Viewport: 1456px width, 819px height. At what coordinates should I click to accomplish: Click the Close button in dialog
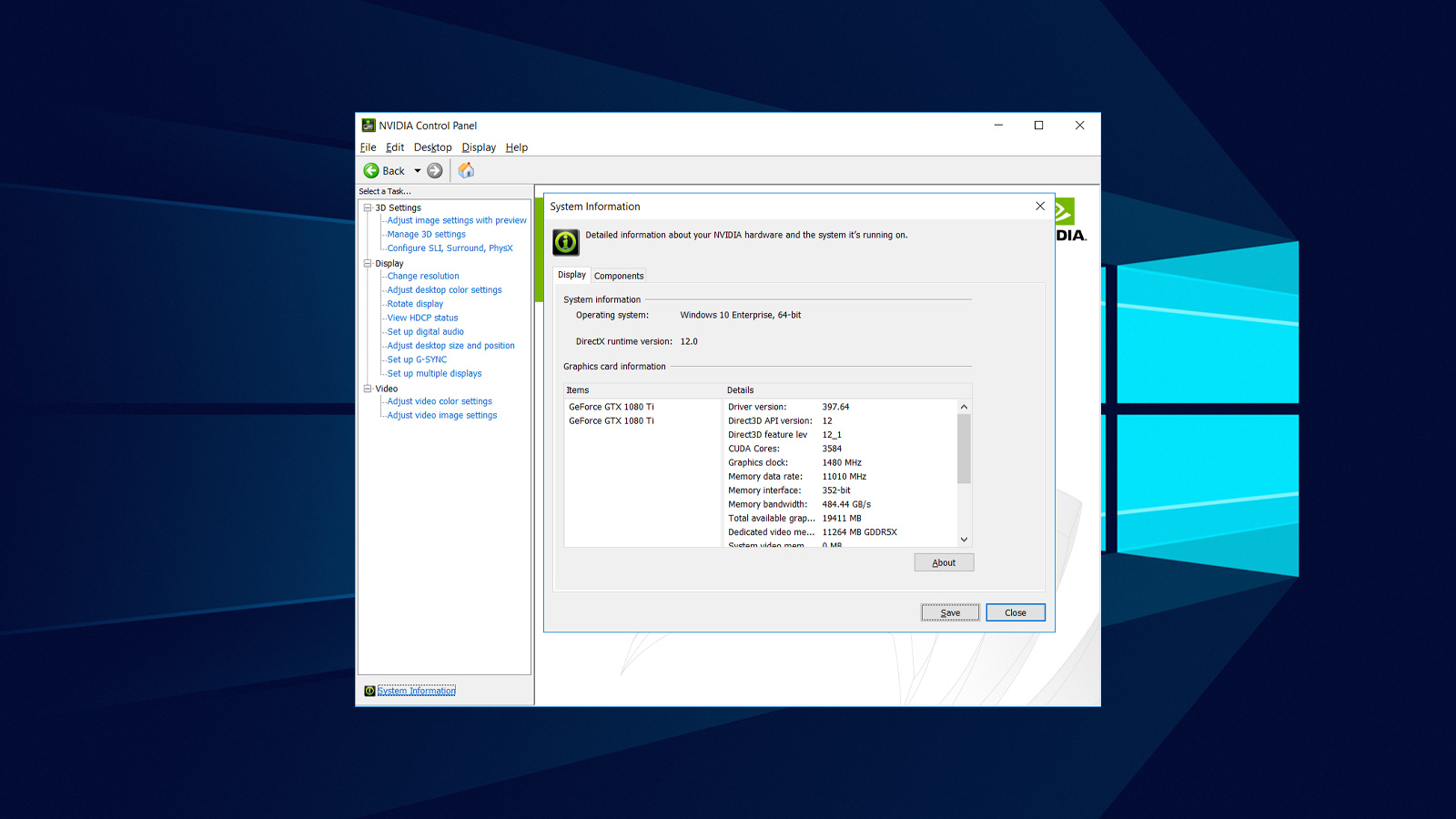point(1016,612)
